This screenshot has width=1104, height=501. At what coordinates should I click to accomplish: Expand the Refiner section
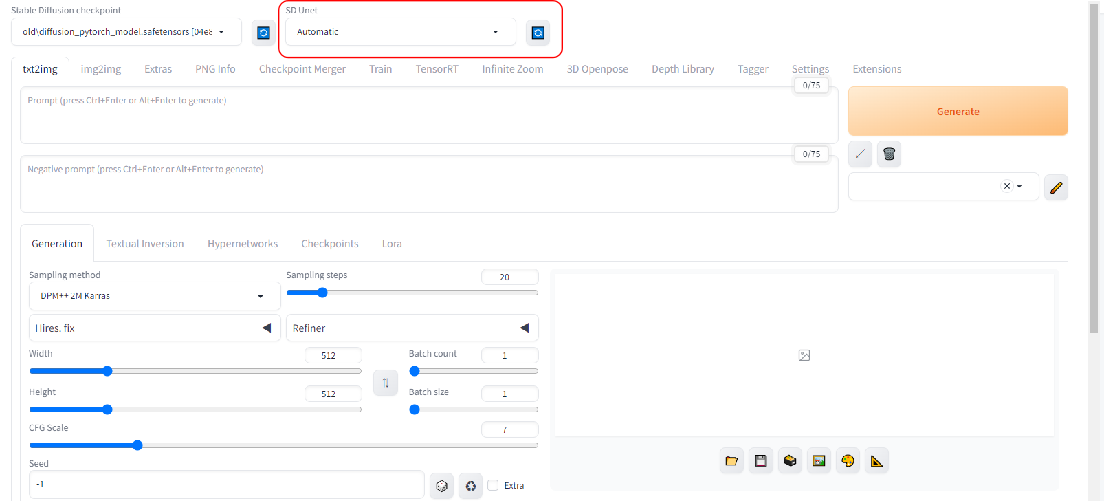[x=412, y=328]
